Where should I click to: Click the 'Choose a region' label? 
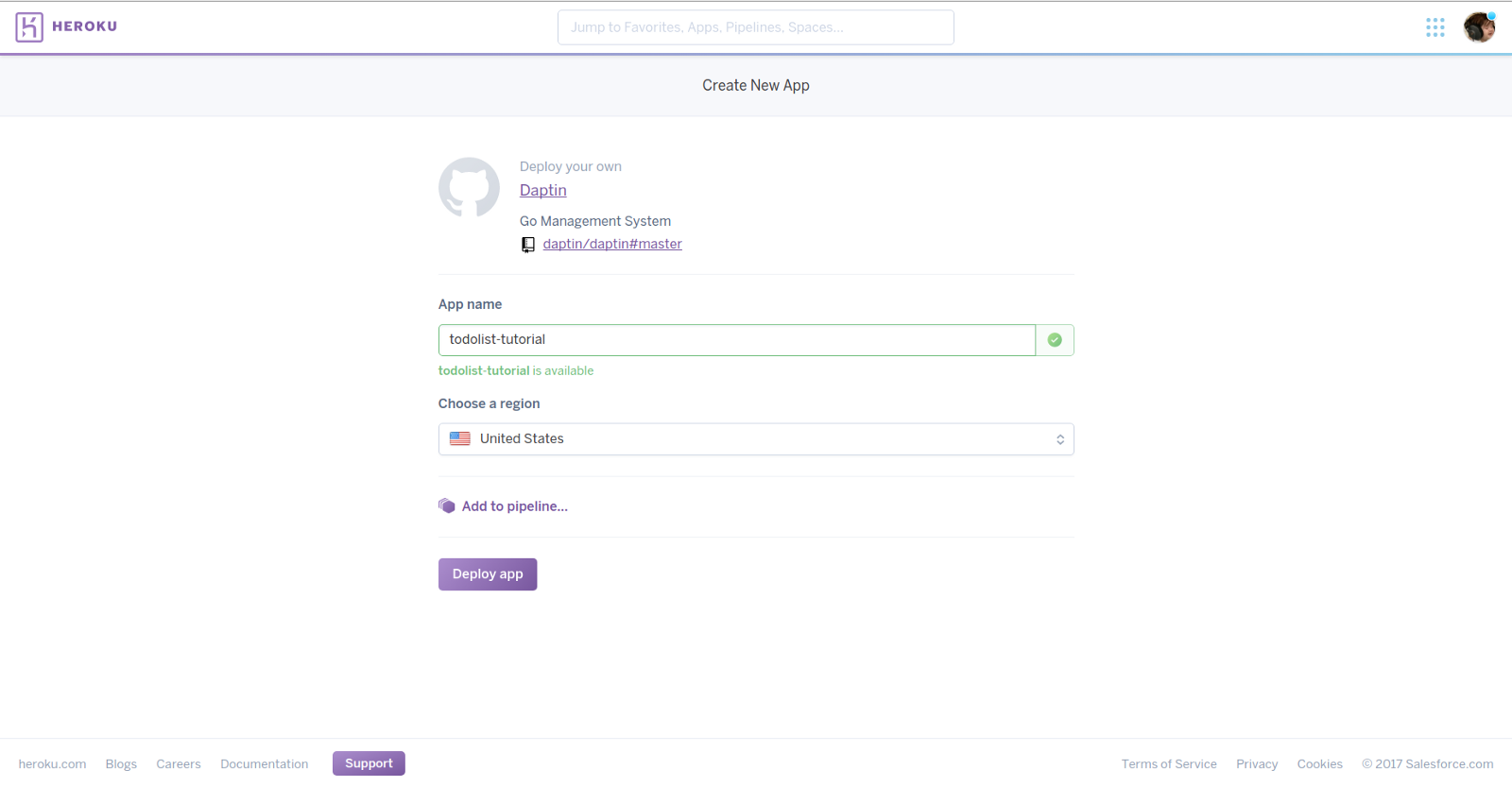tap(490, 403)
